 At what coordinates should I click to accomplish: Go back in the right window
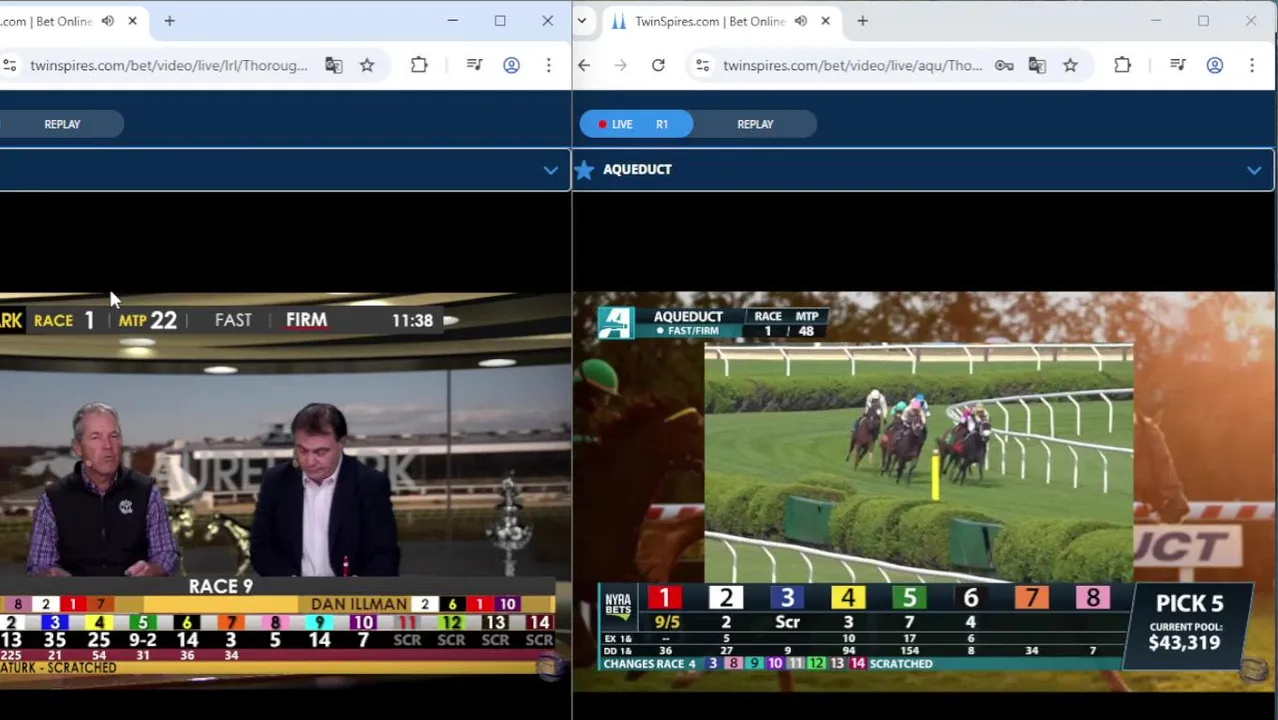click(584, 65)
